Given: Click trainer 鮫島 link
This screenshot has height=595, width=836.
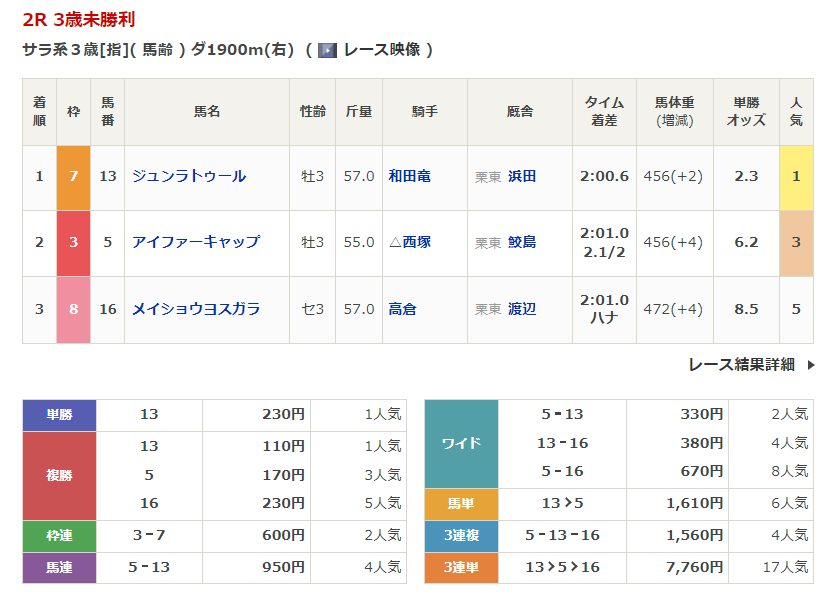Looking at the screenshot, I should (521, 242).
